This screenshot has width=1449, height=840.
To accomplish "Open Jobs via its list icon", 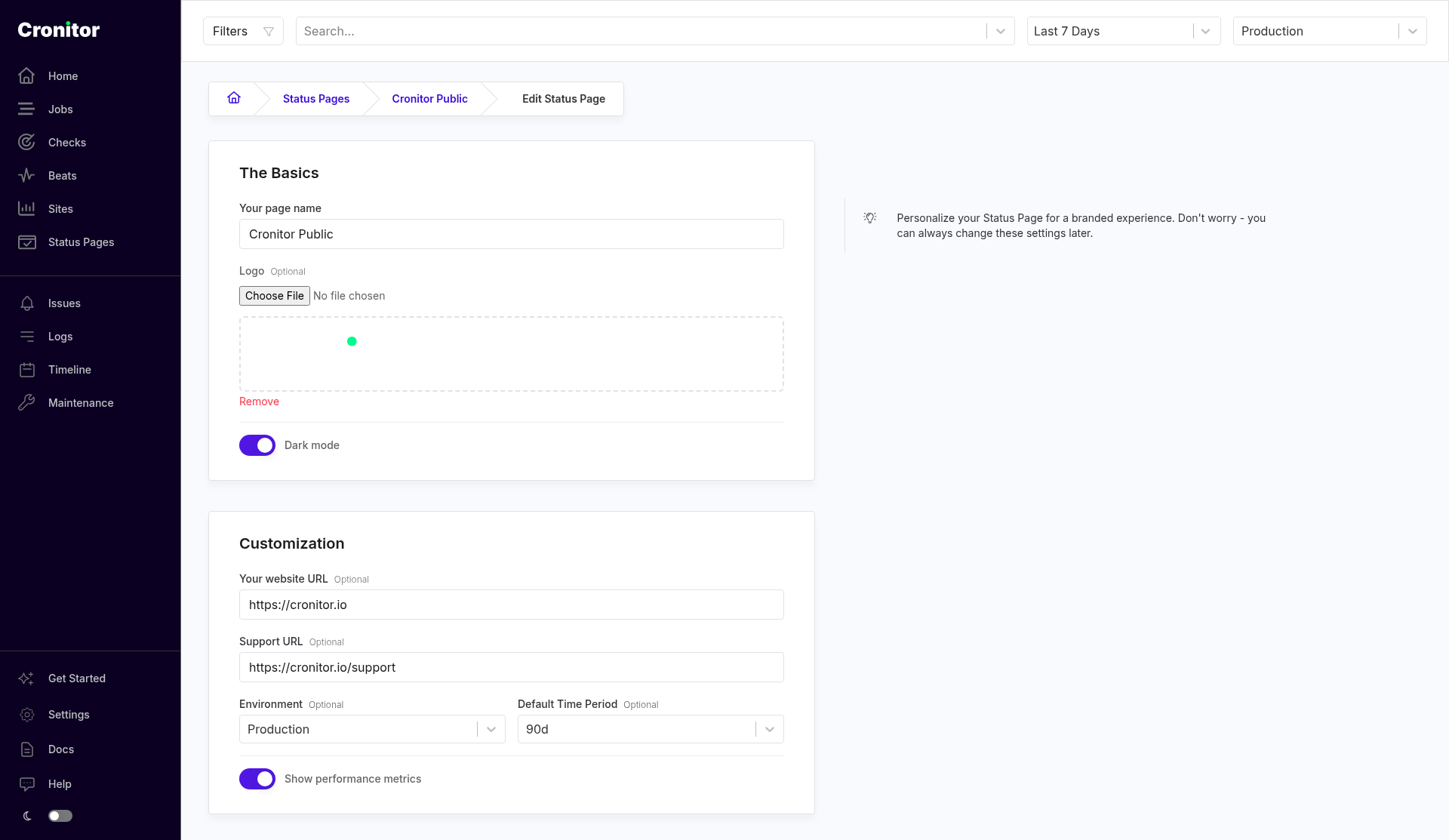I will click(x=26, y=109).
